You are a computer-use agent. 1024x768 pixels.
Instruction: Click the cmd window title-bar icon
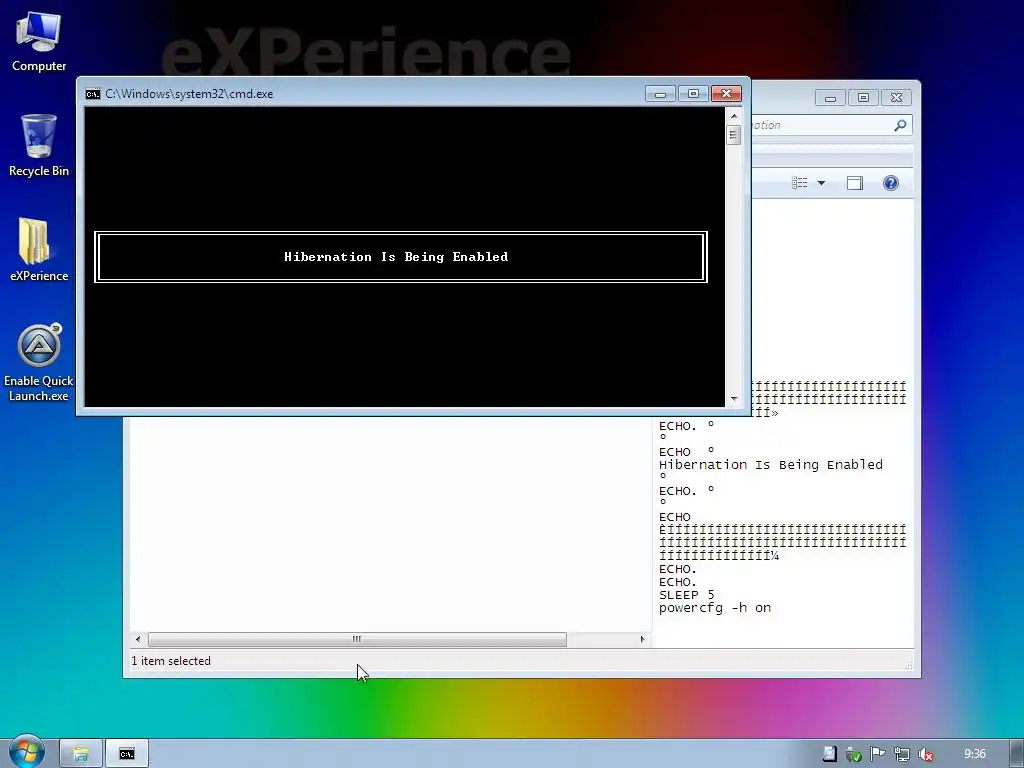(x=93, y=94)
